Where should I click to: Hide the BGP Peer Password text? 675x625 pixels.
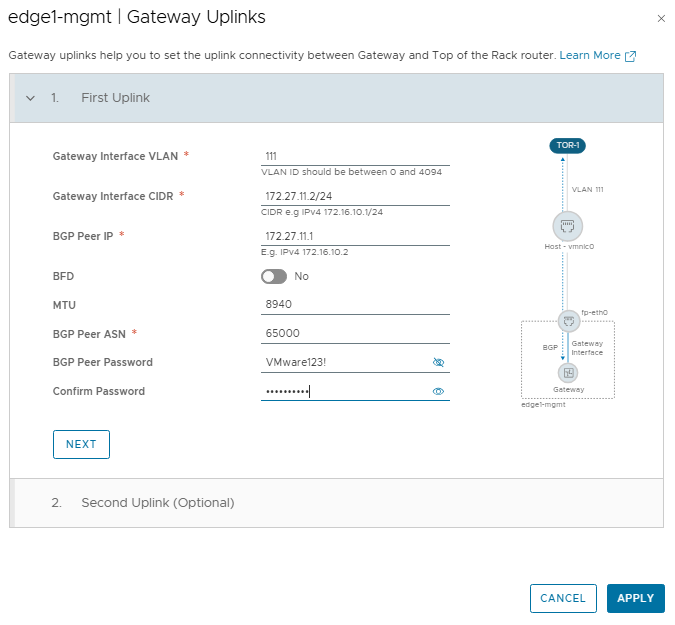pos(438,363)
